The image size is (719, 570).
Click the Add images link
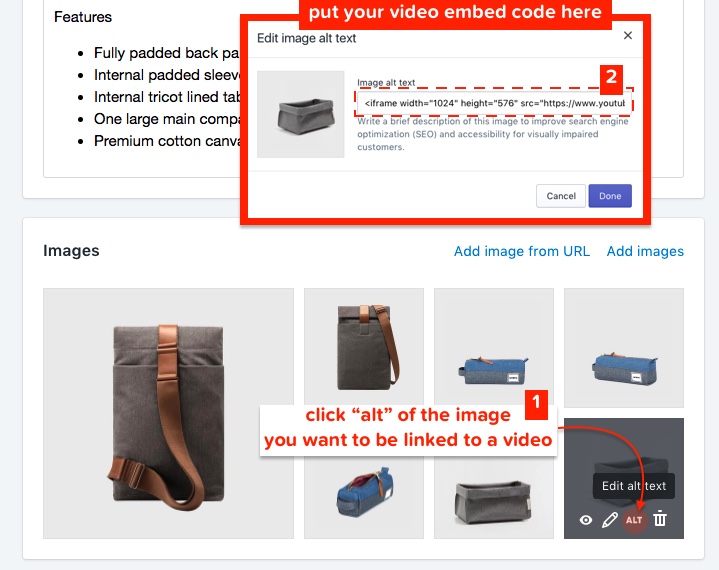pos(645,251)
